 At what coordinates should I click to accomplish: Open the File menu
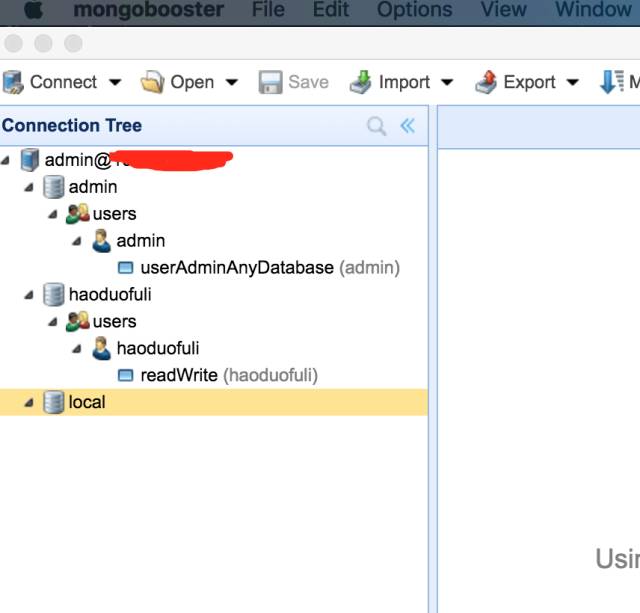coord(268,9)
